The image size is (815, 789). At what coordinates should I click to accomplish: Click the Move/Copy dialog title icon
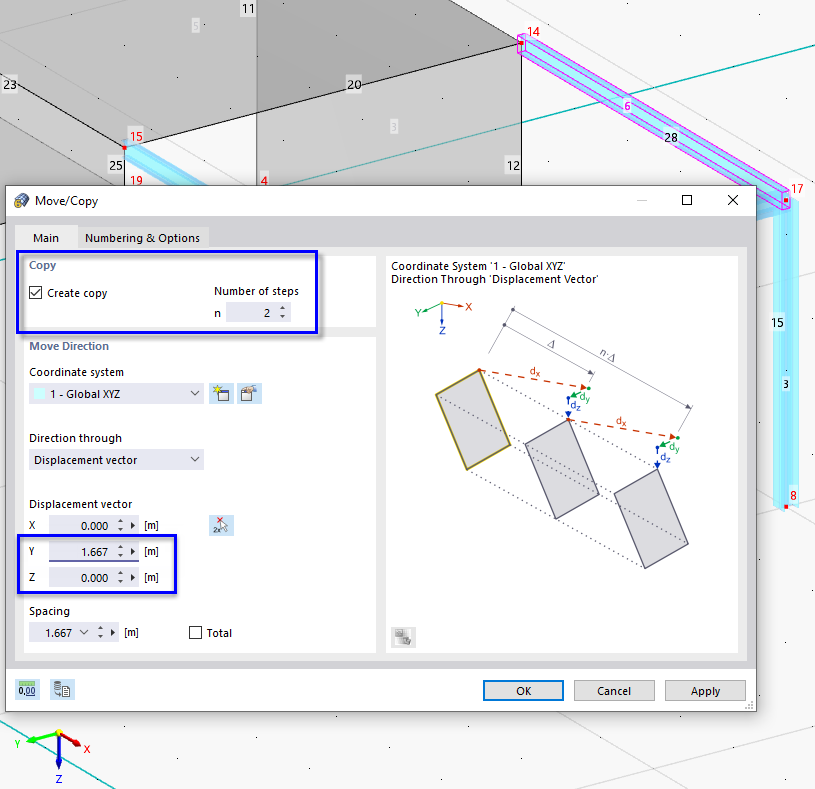tap(21, 201)
